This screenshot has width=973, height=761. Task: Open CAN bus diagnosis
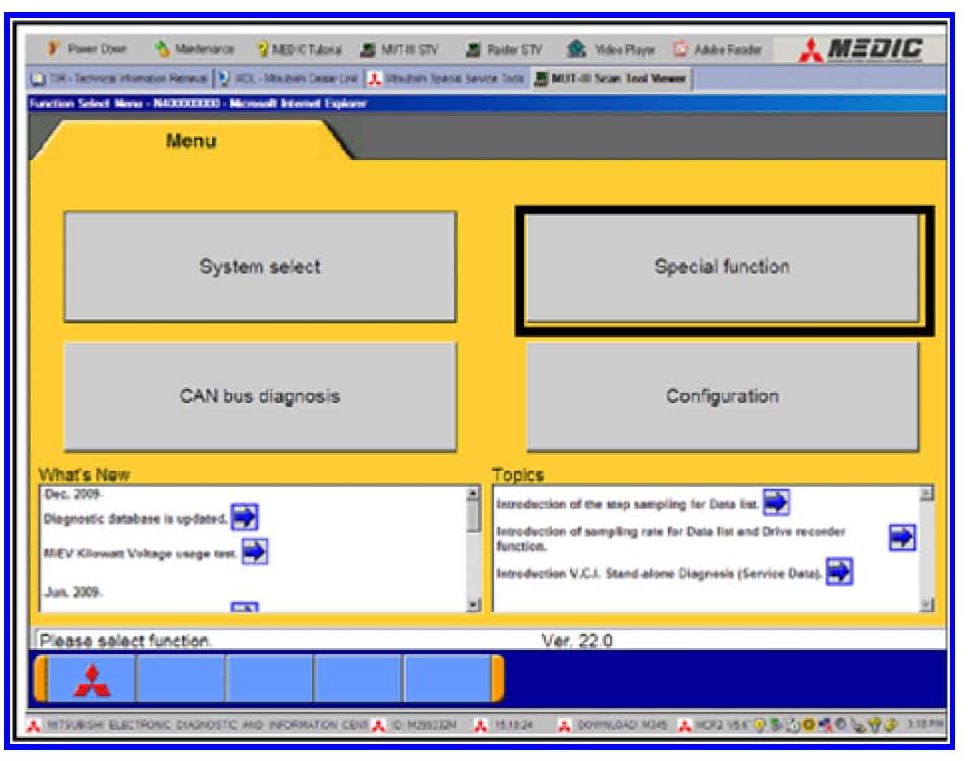tap(260, 397)
